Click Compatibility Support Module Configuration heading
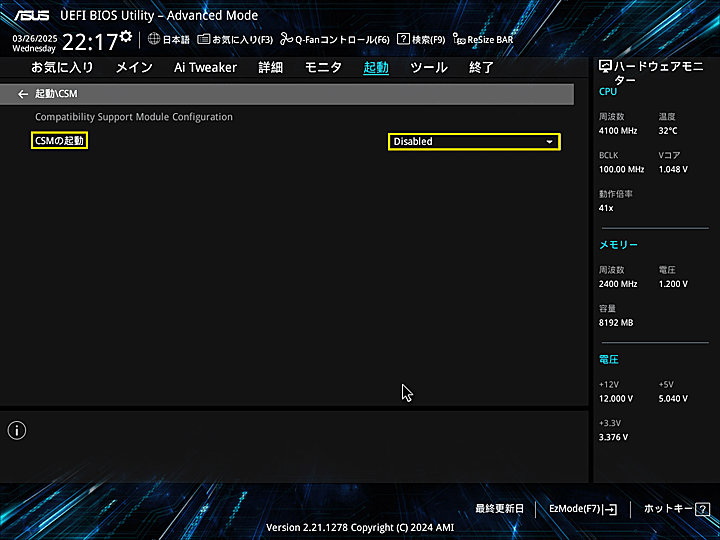 134,117
